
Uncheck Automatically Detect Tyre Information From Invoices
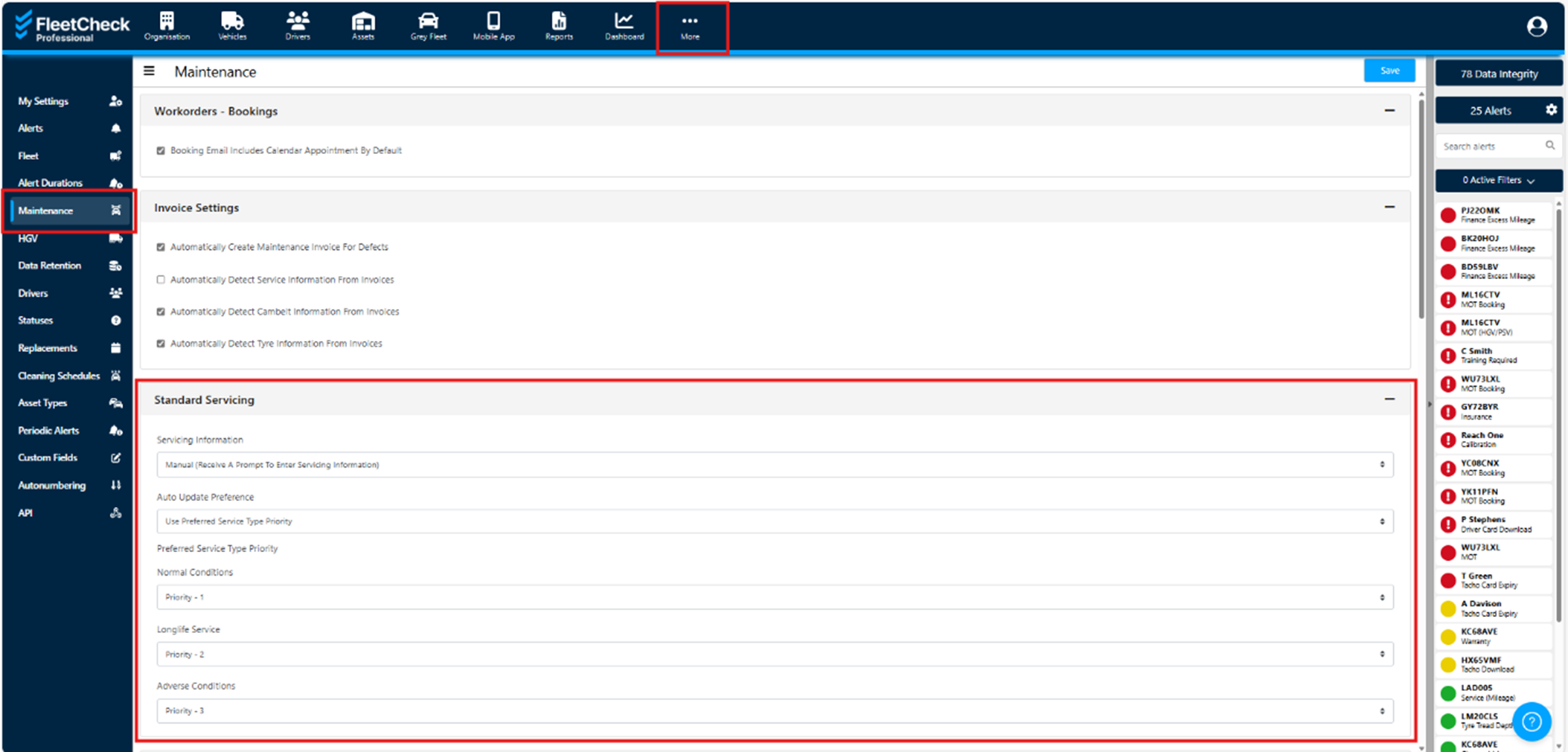(161, 344)
